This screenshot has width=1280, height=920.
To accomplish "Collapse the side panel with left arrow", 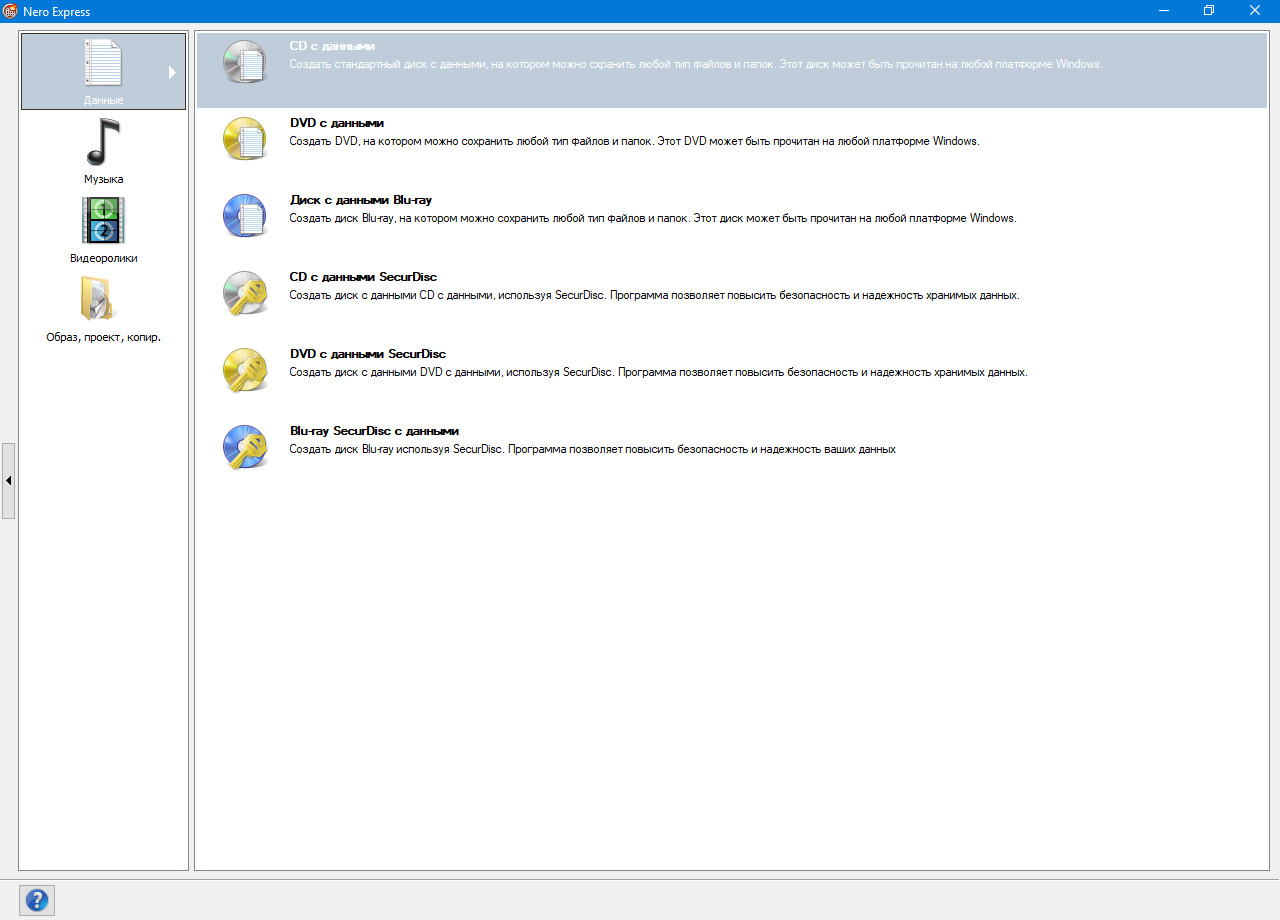I will click(8, 481).
